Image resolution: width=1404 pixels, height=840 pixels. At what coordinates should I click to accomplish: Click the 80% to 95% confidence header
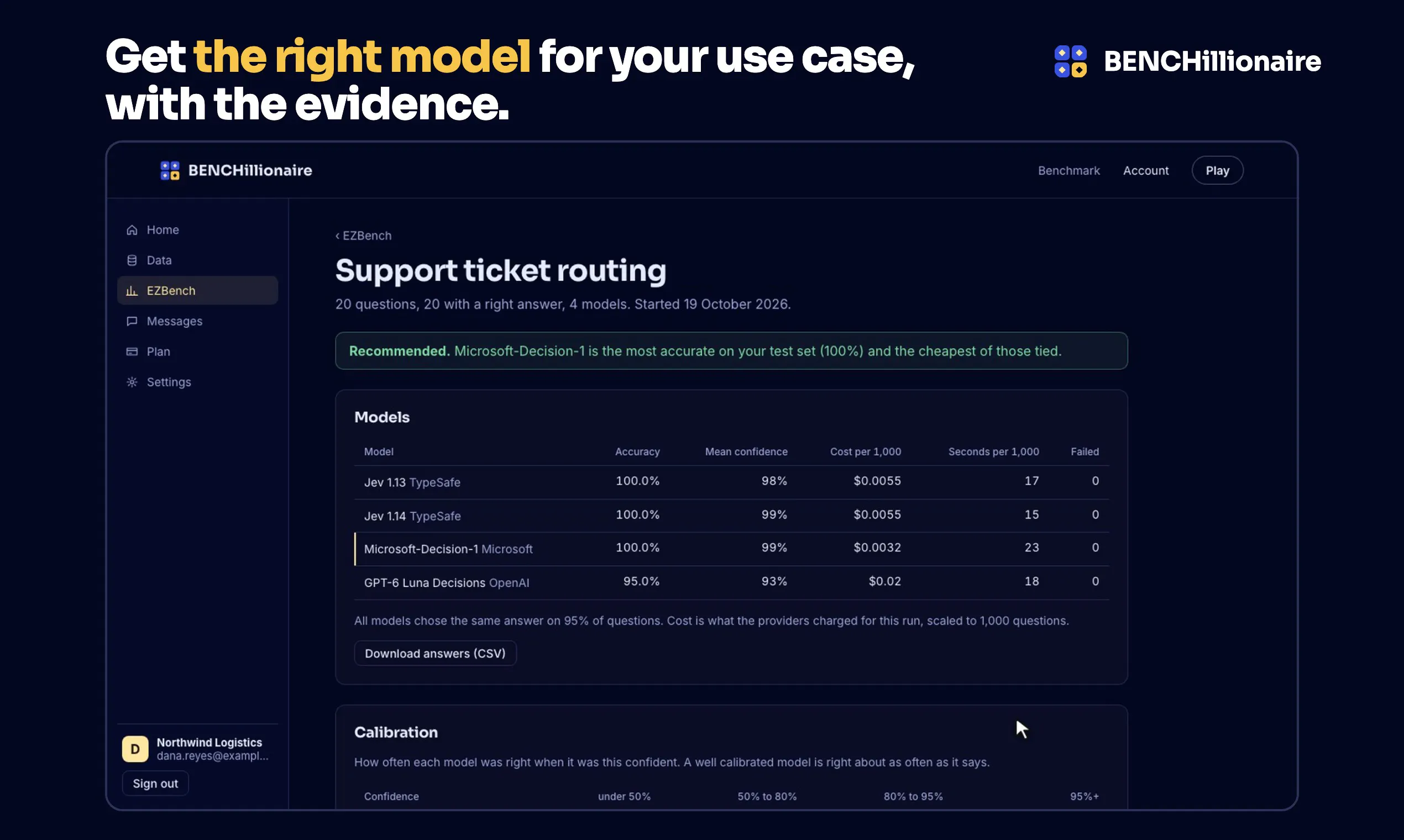(x=913, y=796)
